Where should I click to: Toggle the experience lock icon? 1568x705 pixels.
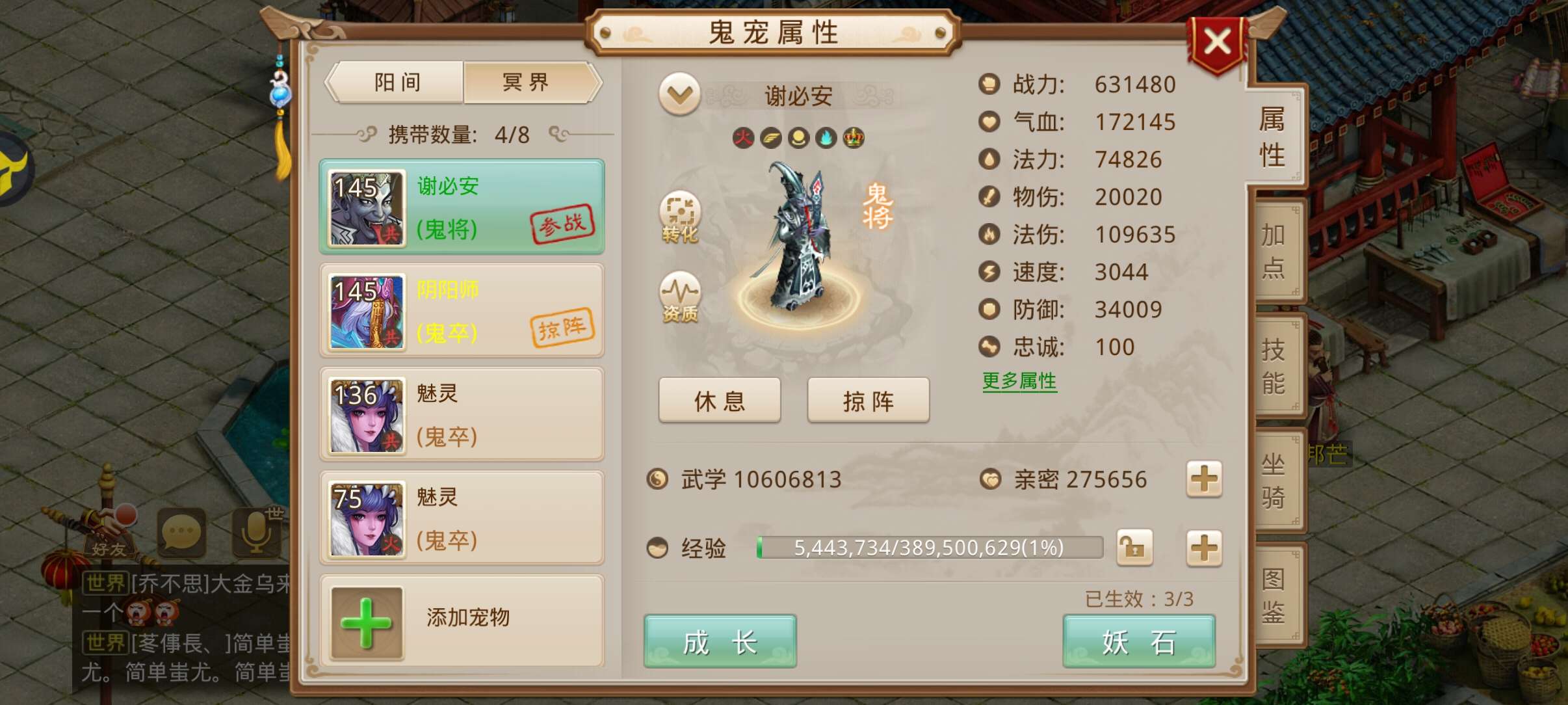[x=1134, y=548]
